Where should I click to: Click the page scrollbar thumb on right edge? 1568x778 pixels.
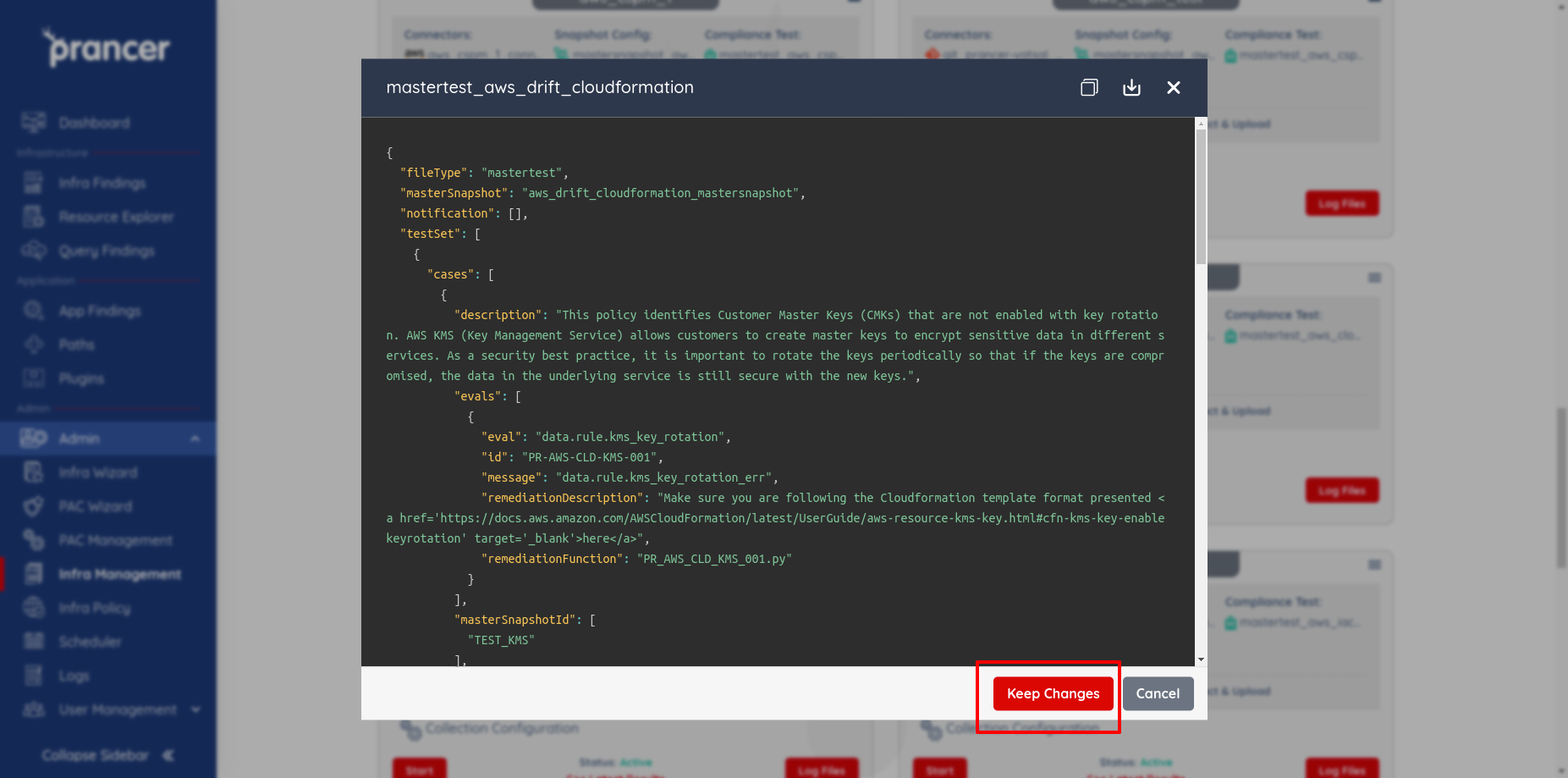tap(1561, 488)
